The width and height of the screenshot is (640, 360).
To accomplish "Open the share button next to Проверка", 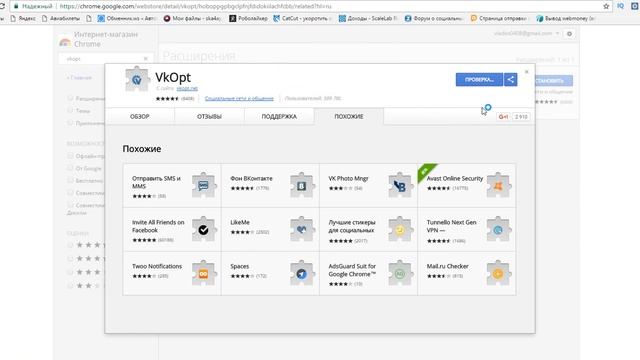I will (x=510, y=80).
